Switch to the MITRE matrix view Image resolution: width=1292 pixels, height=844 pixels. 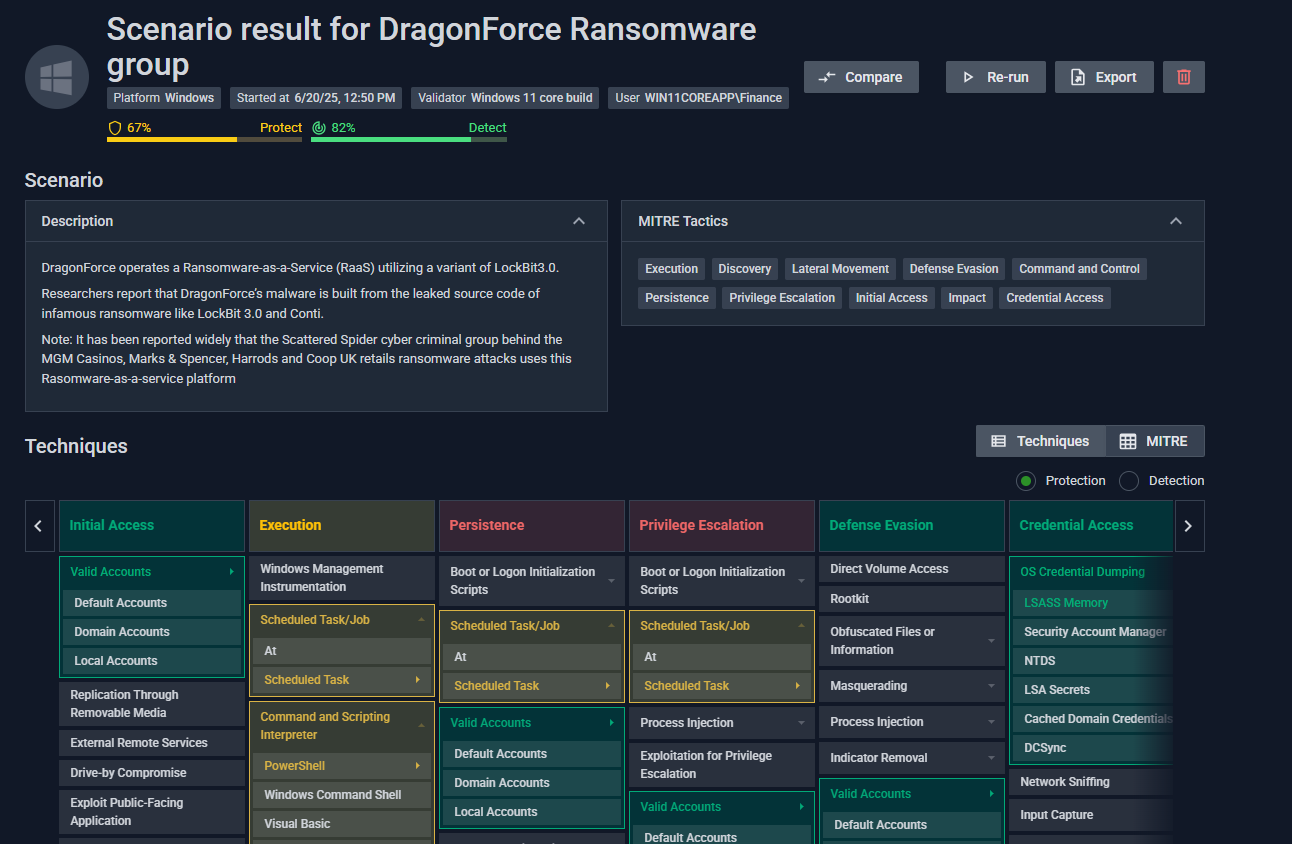(1154, 441)
